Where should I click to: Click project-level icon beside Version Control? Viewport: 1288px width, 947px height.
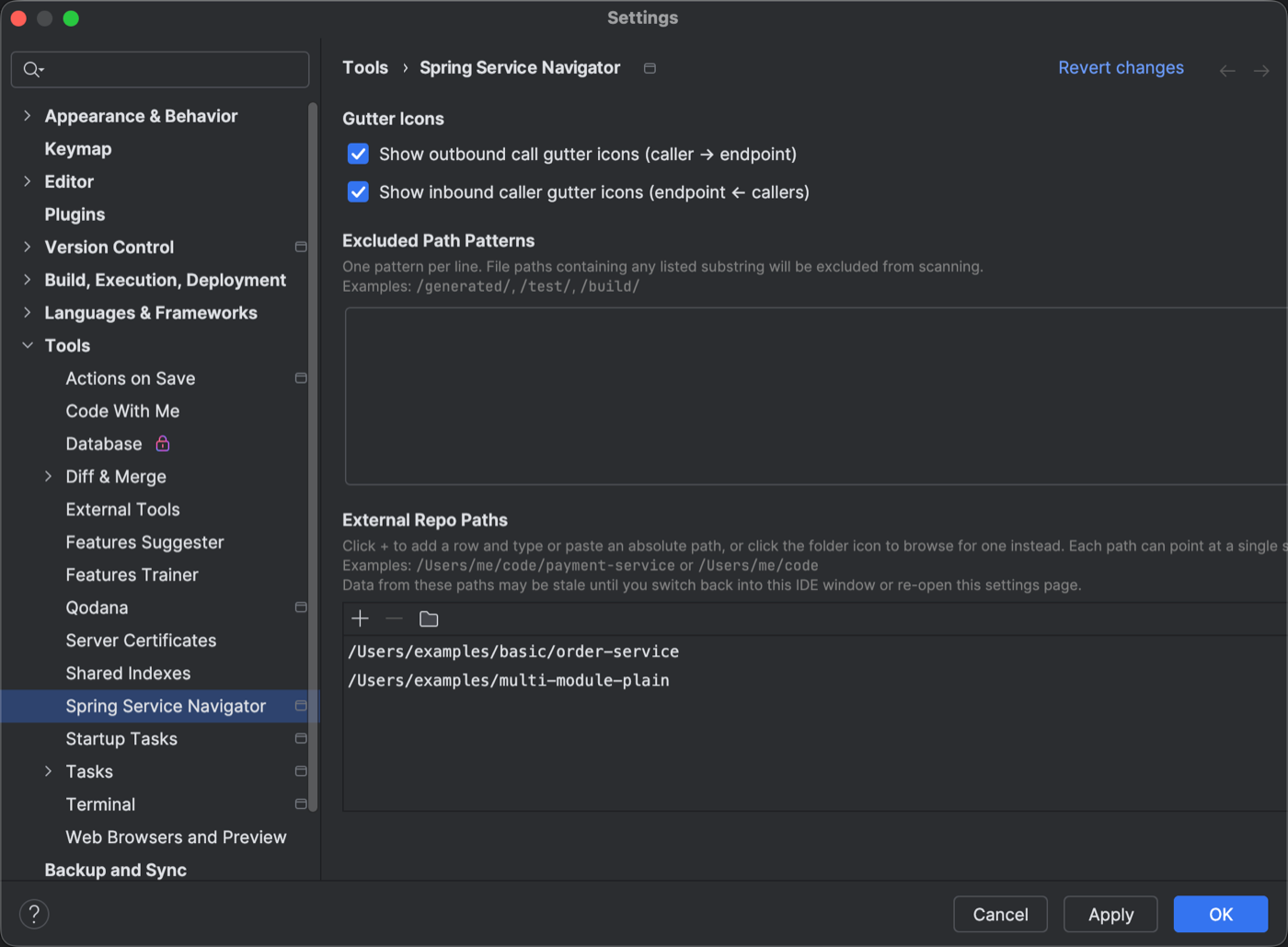[301, 247]
